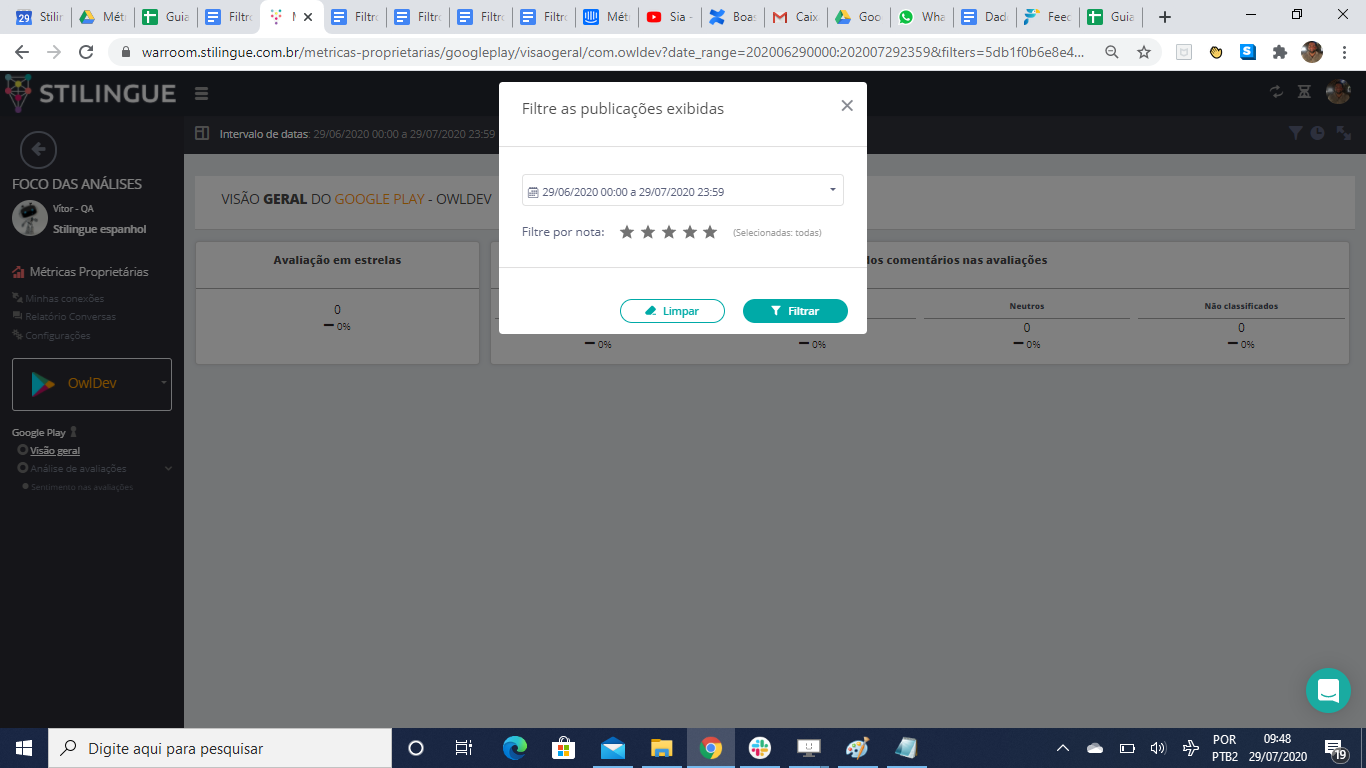Open the date range dropdown in the dialog
Viewport: 1366px width, 768px height.
(682, 191)
